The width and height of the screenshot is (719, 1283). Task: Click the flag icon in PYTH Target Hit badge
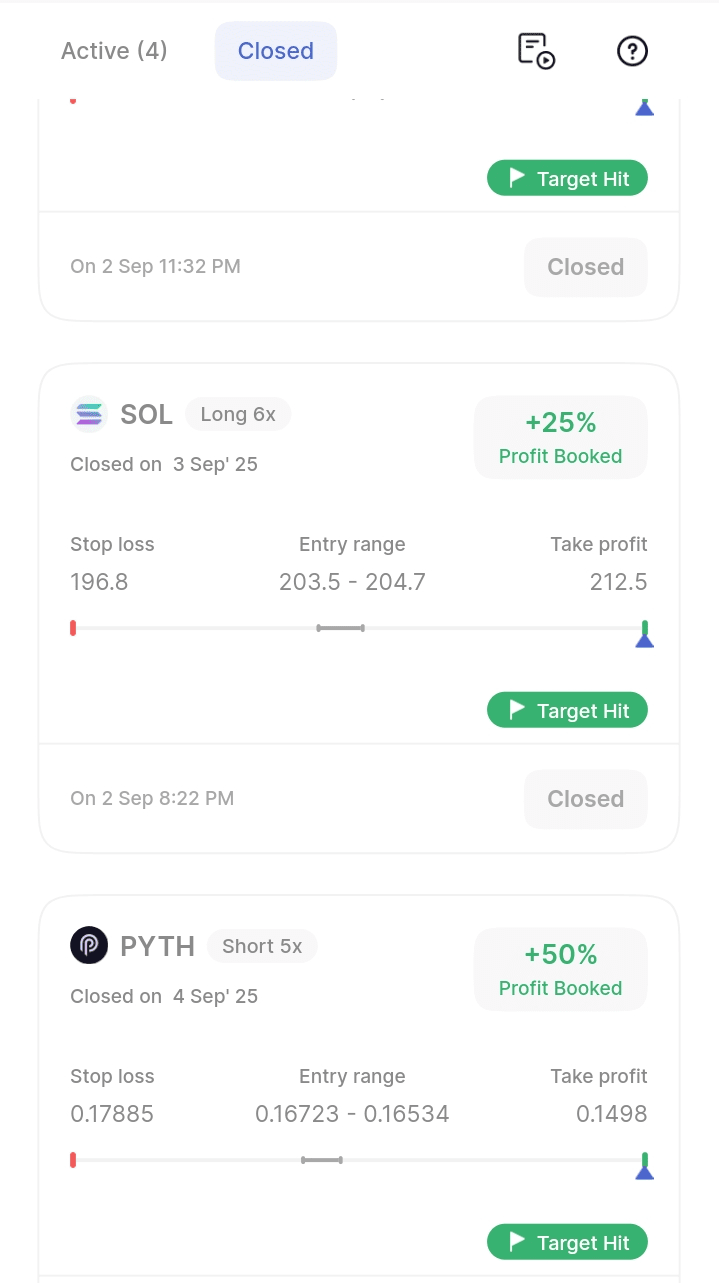(517, 1242)
